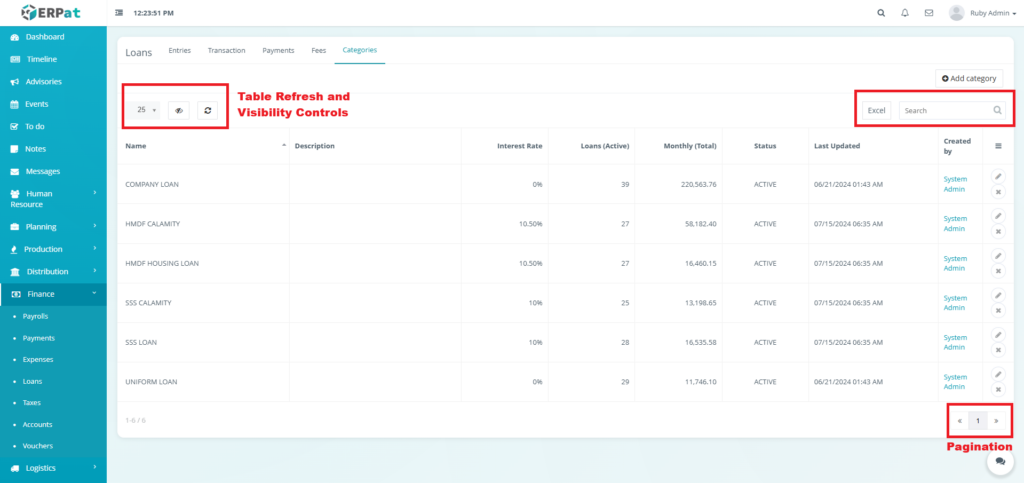The height and width of the screenshot is (483, 1024).
Task: Export table with Excel button
Action: coord(876,111)
